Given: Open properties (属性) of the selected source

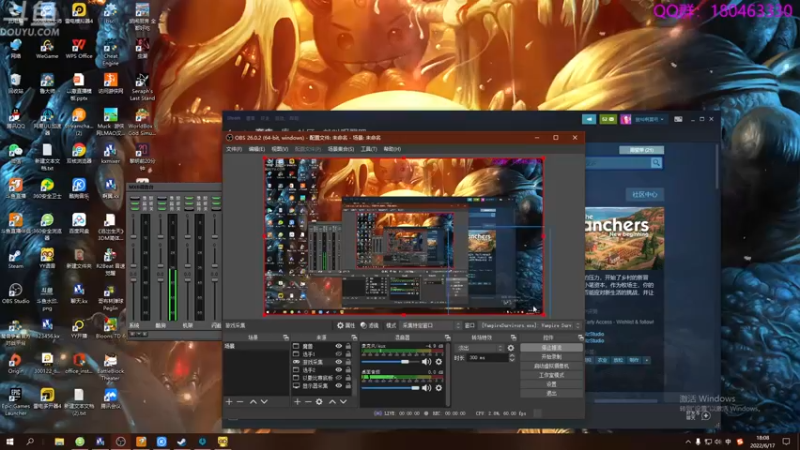Looking at the screenshot, I should click(x=345, y=326).
